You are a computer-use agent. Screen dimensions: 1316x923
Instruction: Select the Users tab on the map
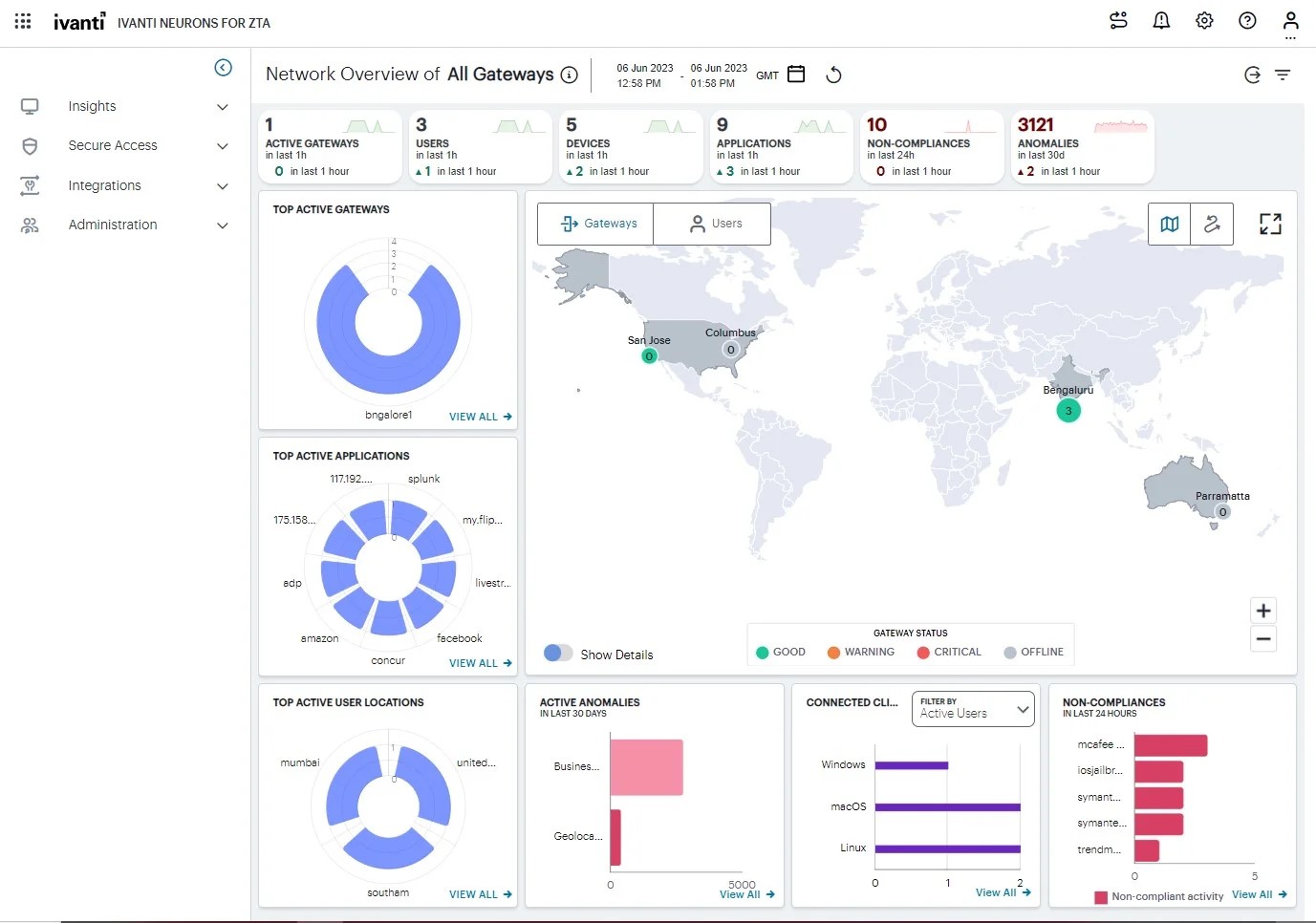715,224
